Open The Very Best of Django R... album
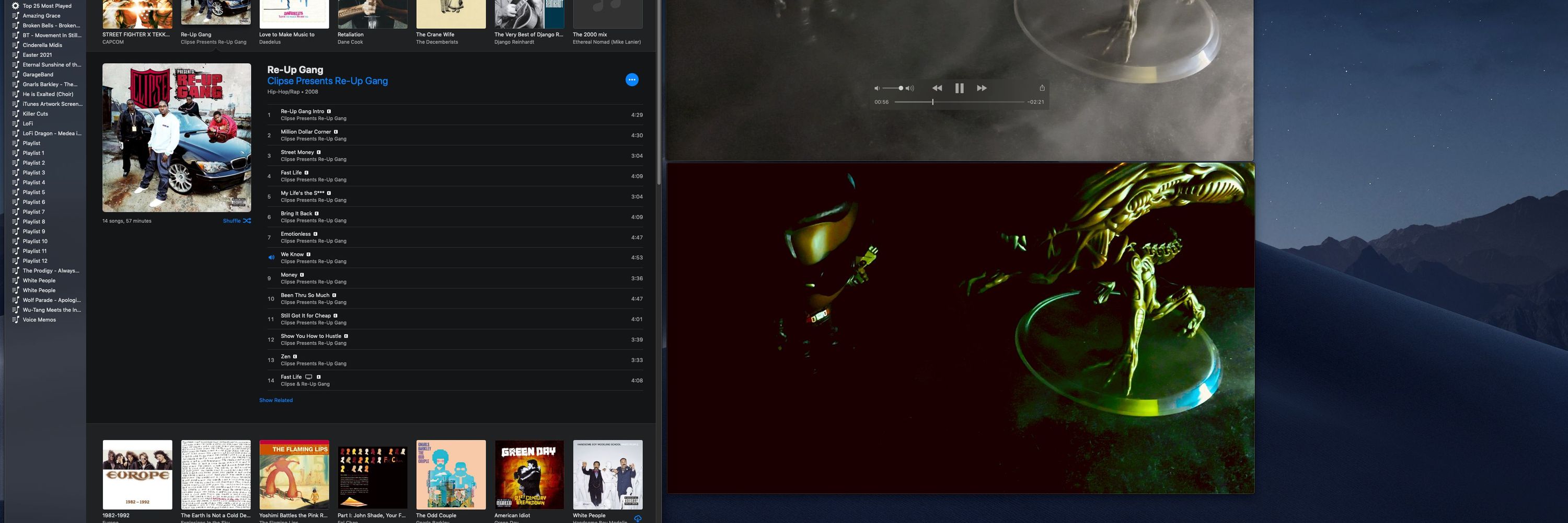The image size is (1568, 523). pos(529,14)
